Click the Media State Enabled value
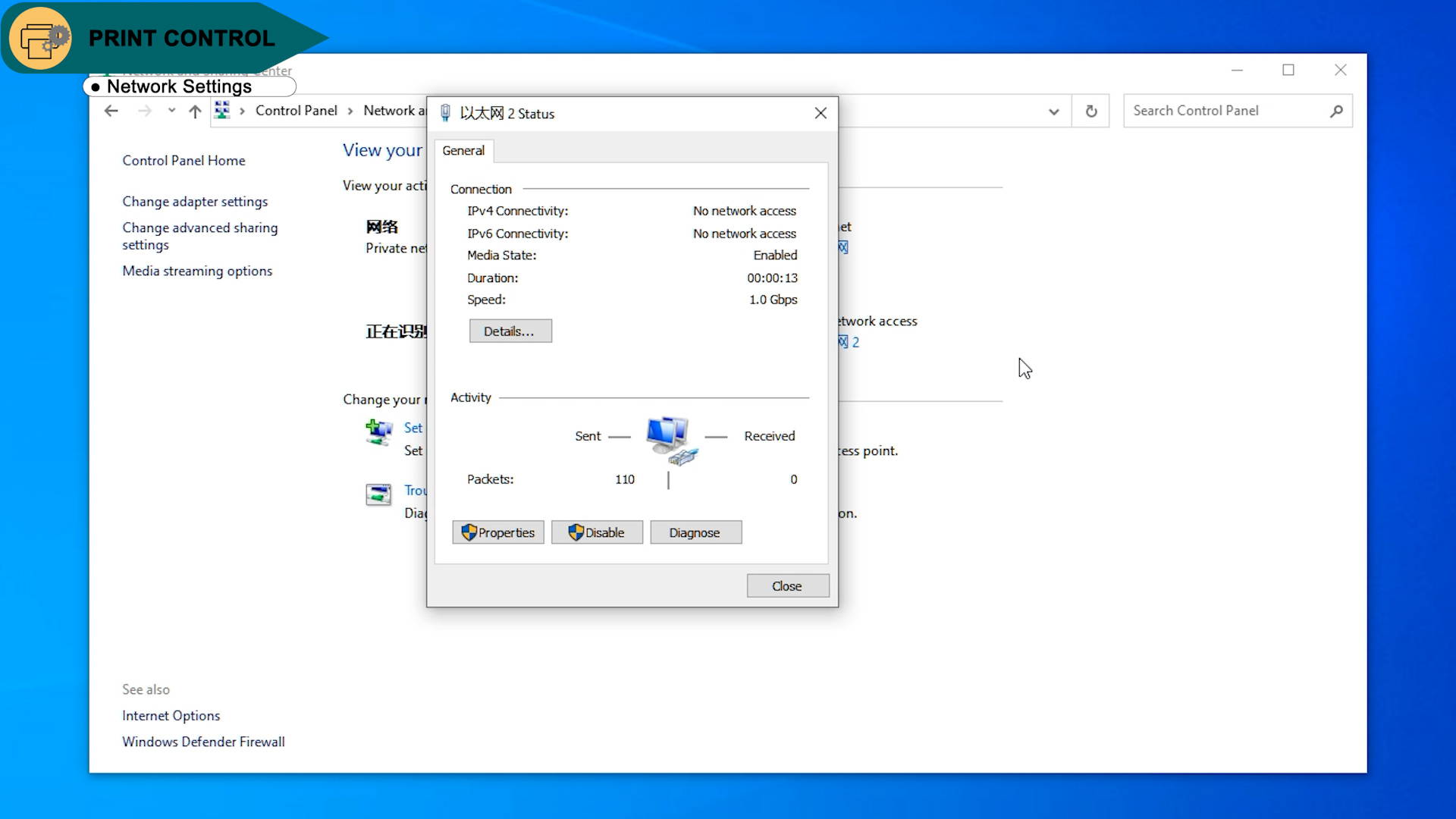1456x819 pixels. [x=775, y=255]
